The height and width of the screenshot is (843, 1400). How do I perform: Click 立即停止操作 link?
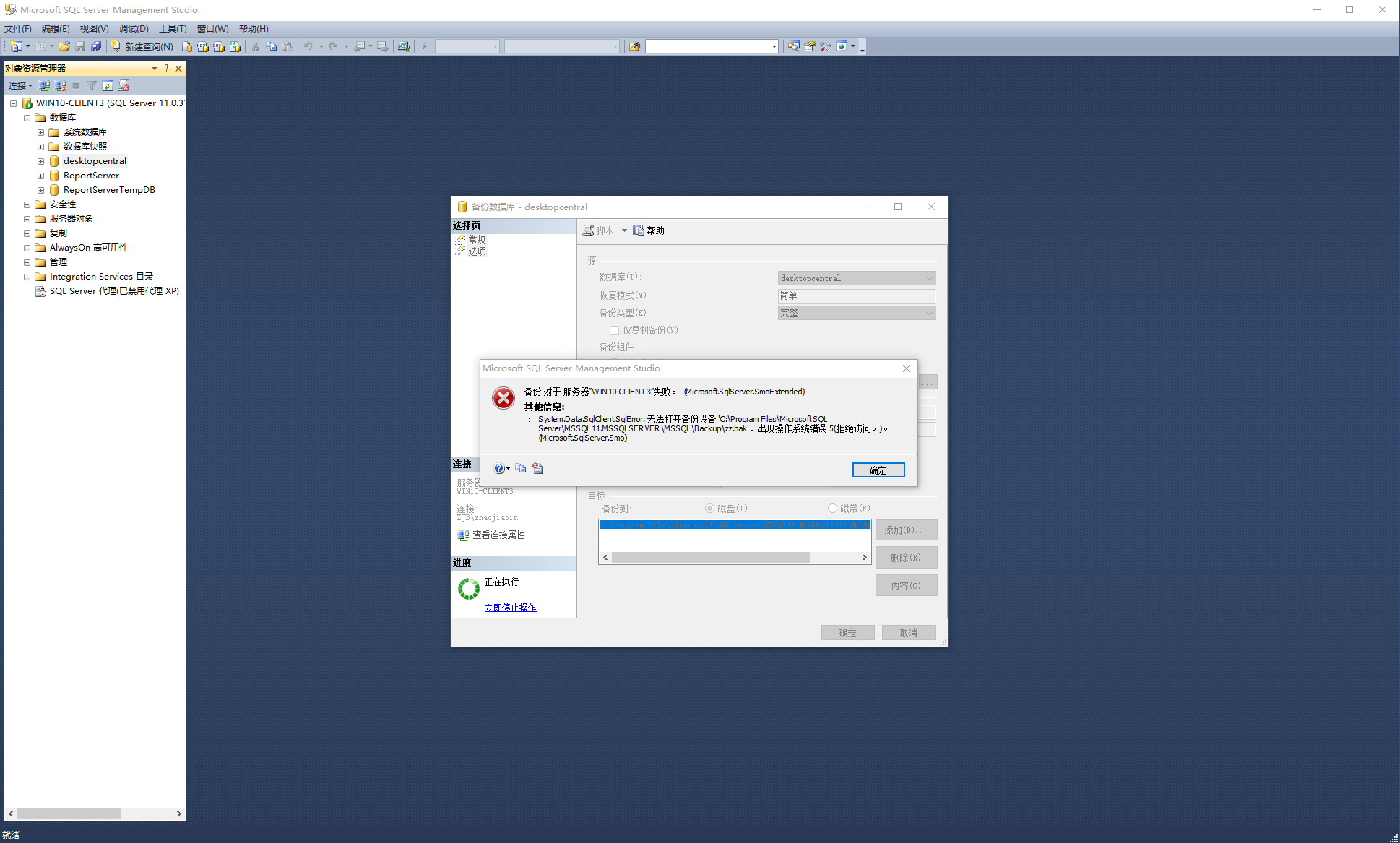pos(510,608)
